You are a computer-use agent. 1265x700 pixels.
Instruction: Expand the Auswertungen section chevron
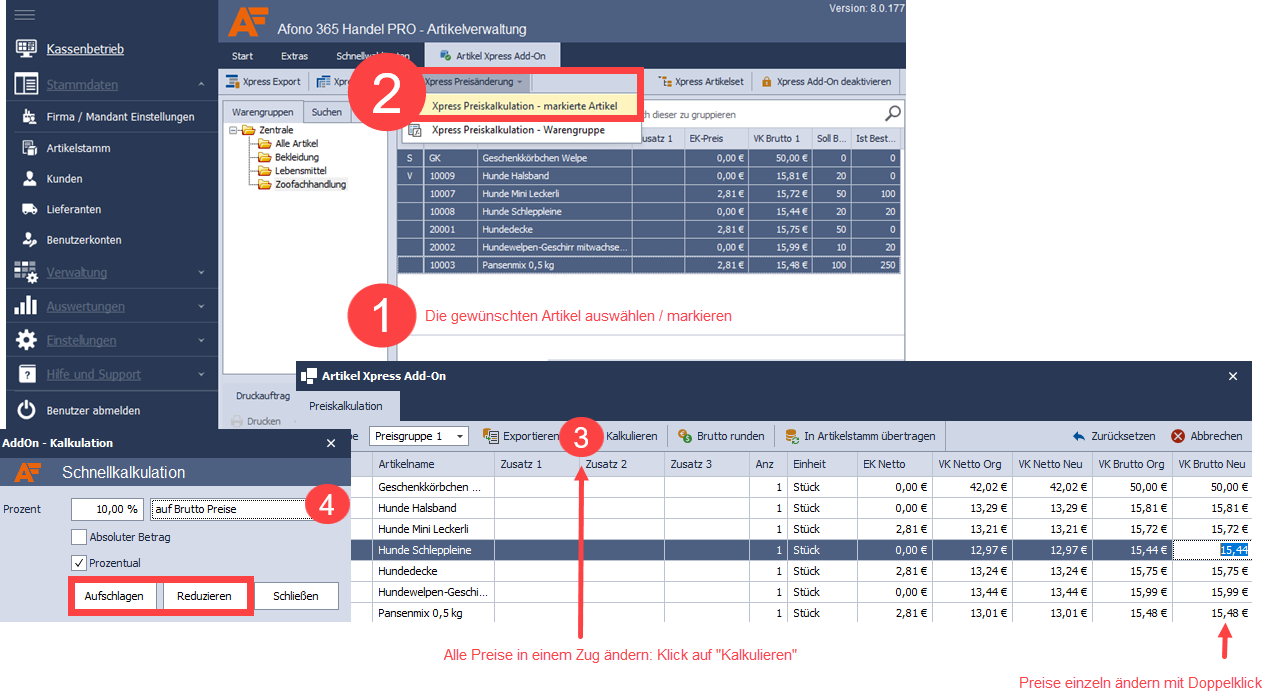(x=201, y=306)
